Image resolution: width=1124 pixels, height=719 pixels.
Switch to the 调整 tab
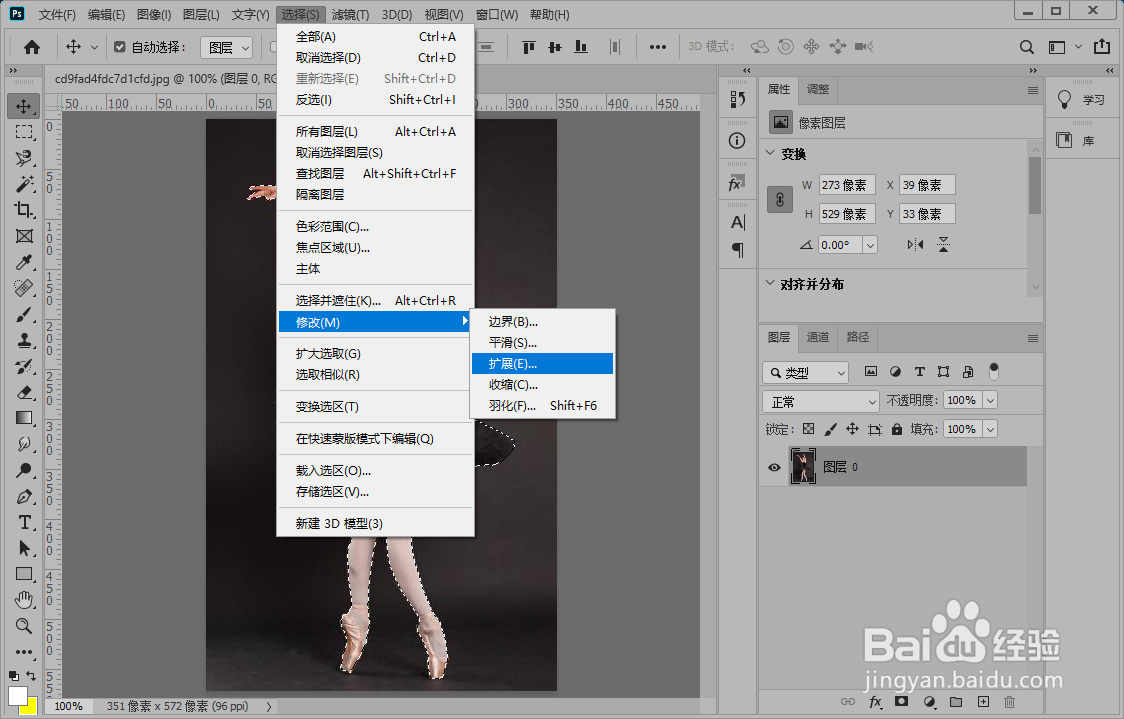click(x=818, y=89)
